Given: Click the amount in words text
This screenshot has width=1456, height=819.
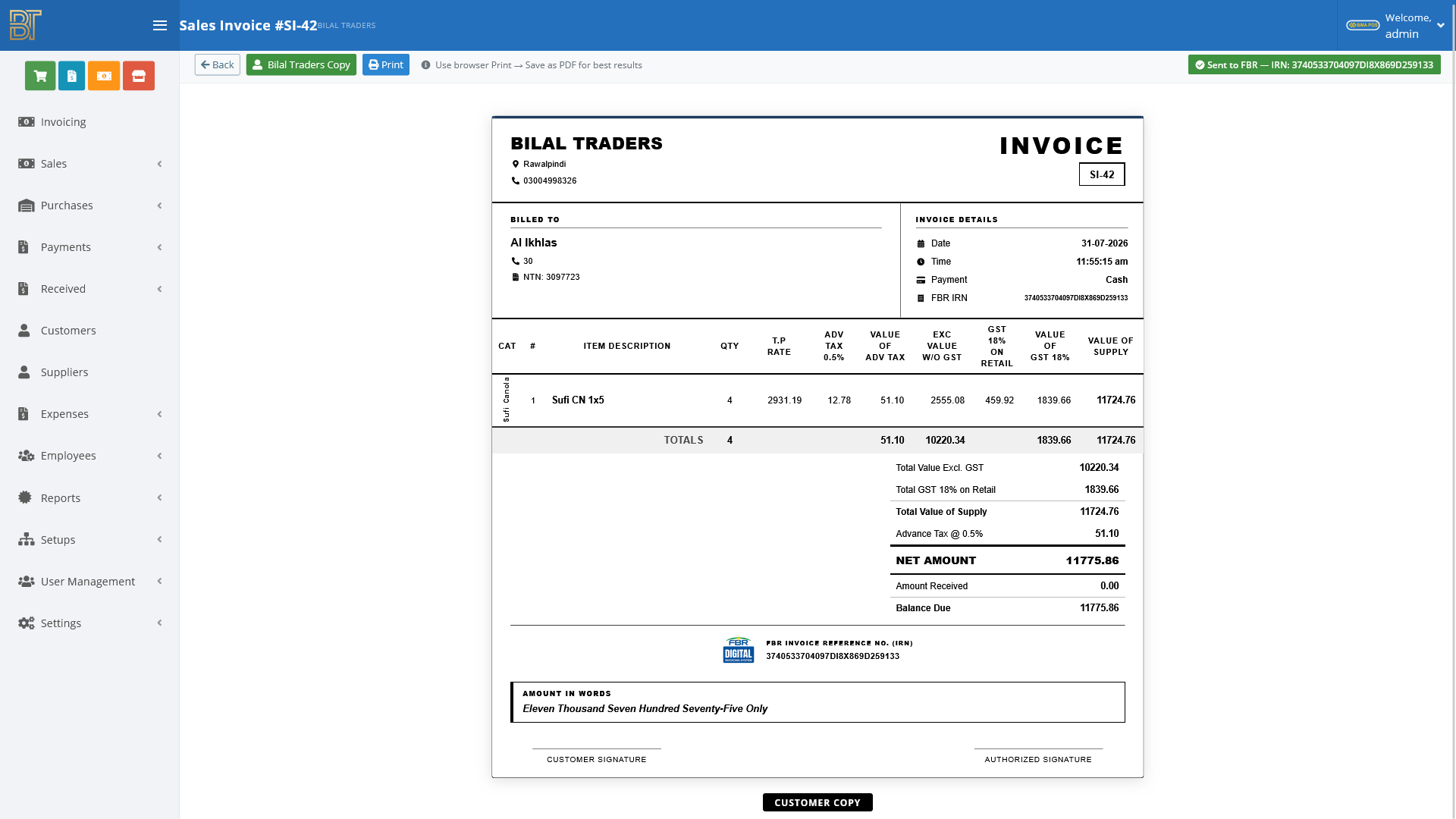Looking at the screenshot, I should point(645,709).
